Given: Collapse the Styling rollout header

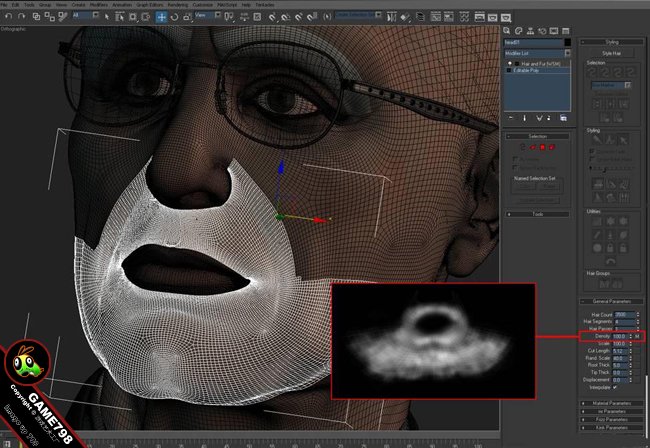Looking at the screenshot, I should [x=611, y=42].
